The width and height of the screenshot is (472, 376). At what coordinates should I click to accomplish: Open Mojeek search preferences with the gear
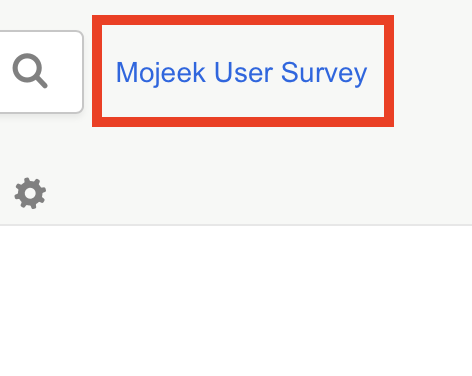coord(30,193)
